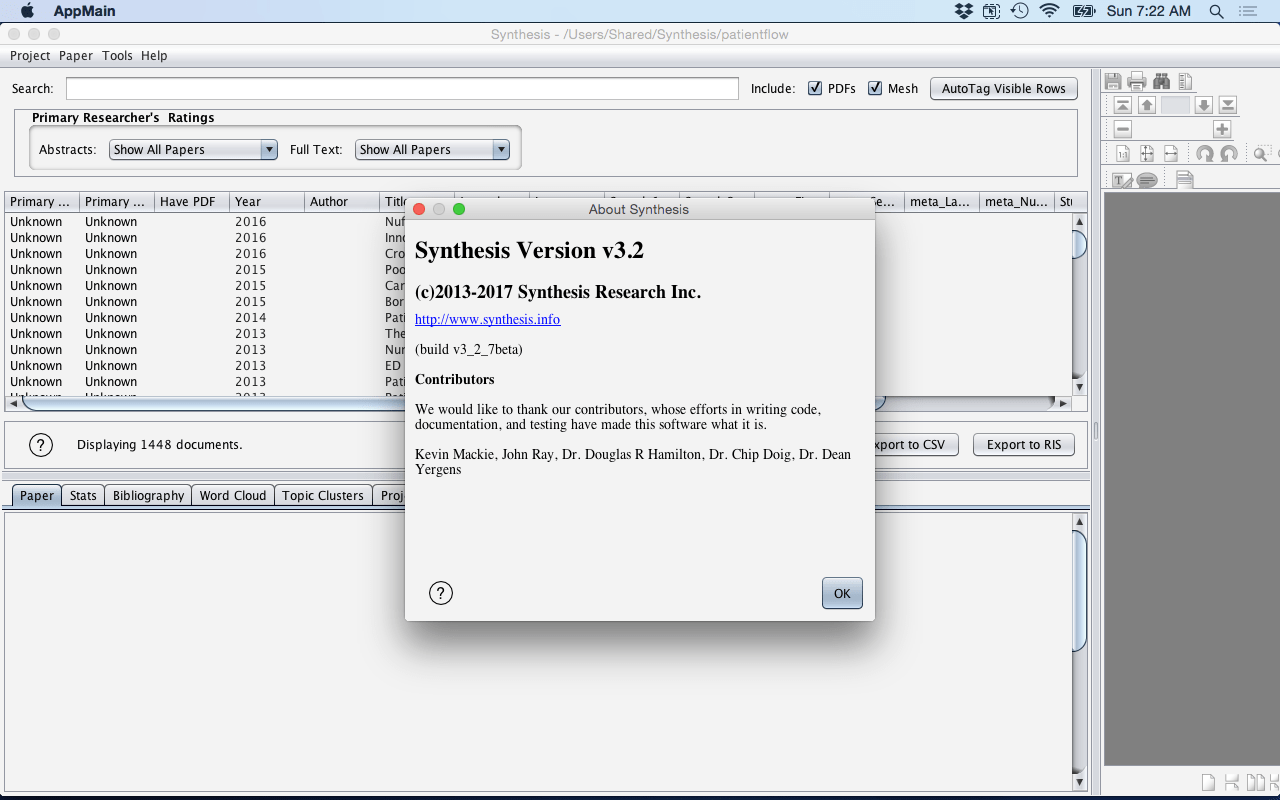Switch to the Stats tab
Screen dimensions: 1280x800
(83, 495)
